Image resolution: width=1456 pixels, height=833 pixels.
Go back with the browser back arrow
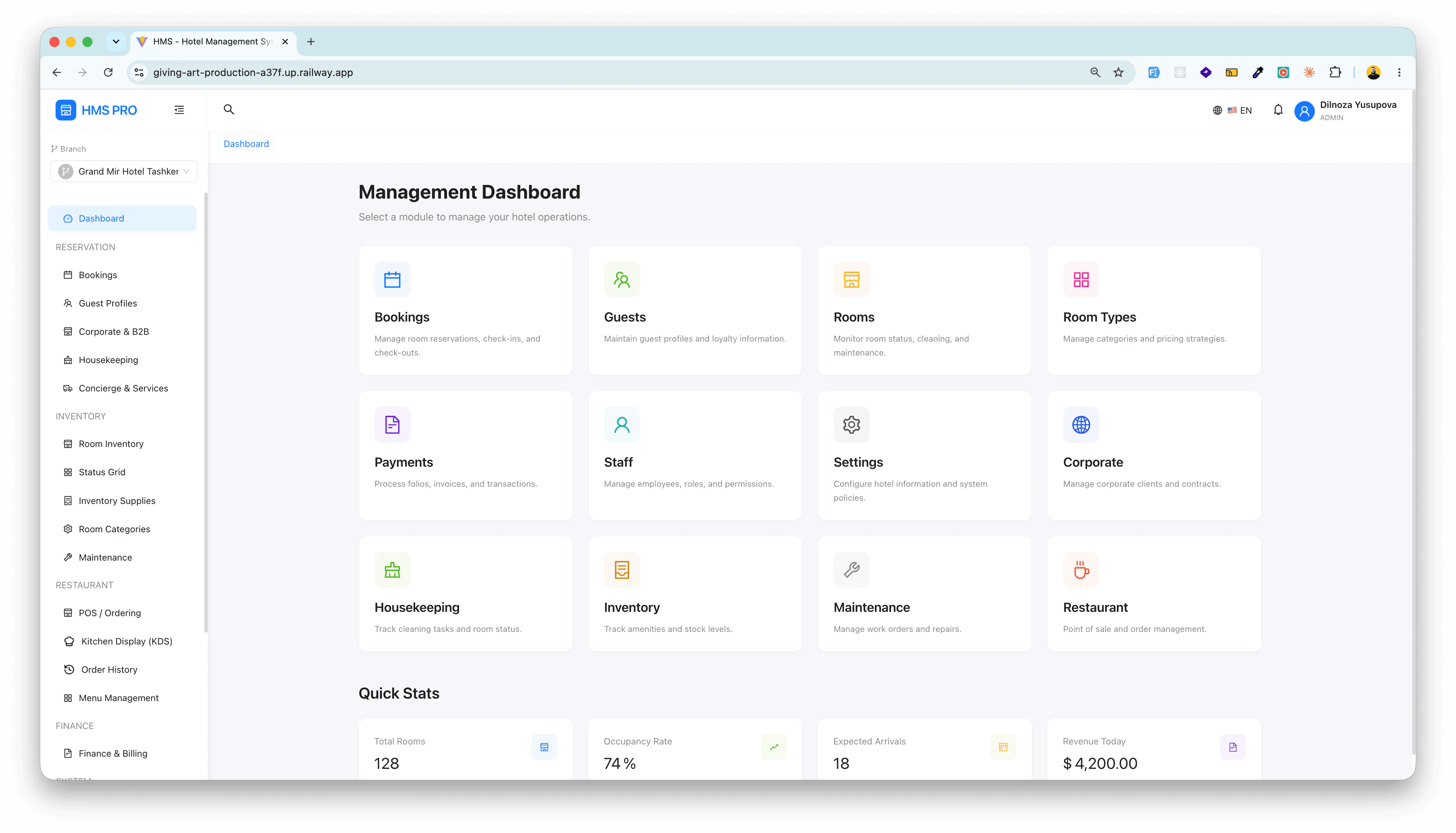pos(56,73)
